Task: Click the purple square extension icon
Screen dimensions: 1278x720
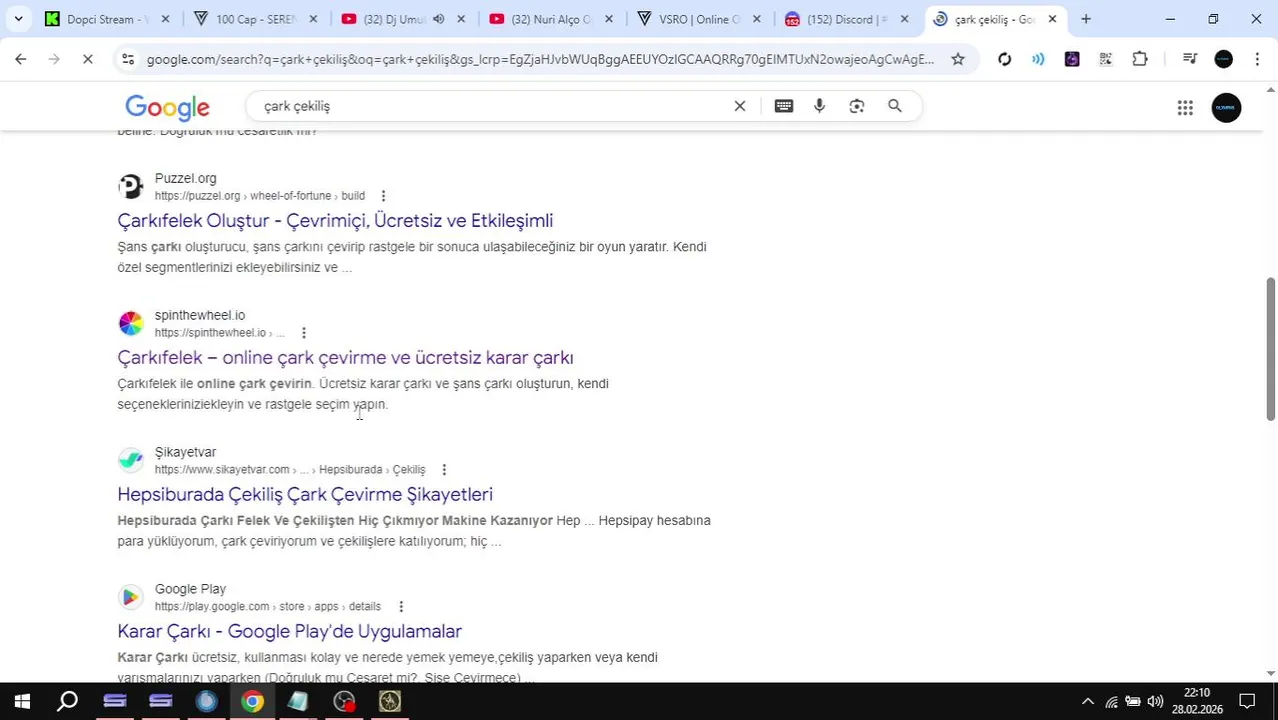Action: click(x=1072, y=59)
